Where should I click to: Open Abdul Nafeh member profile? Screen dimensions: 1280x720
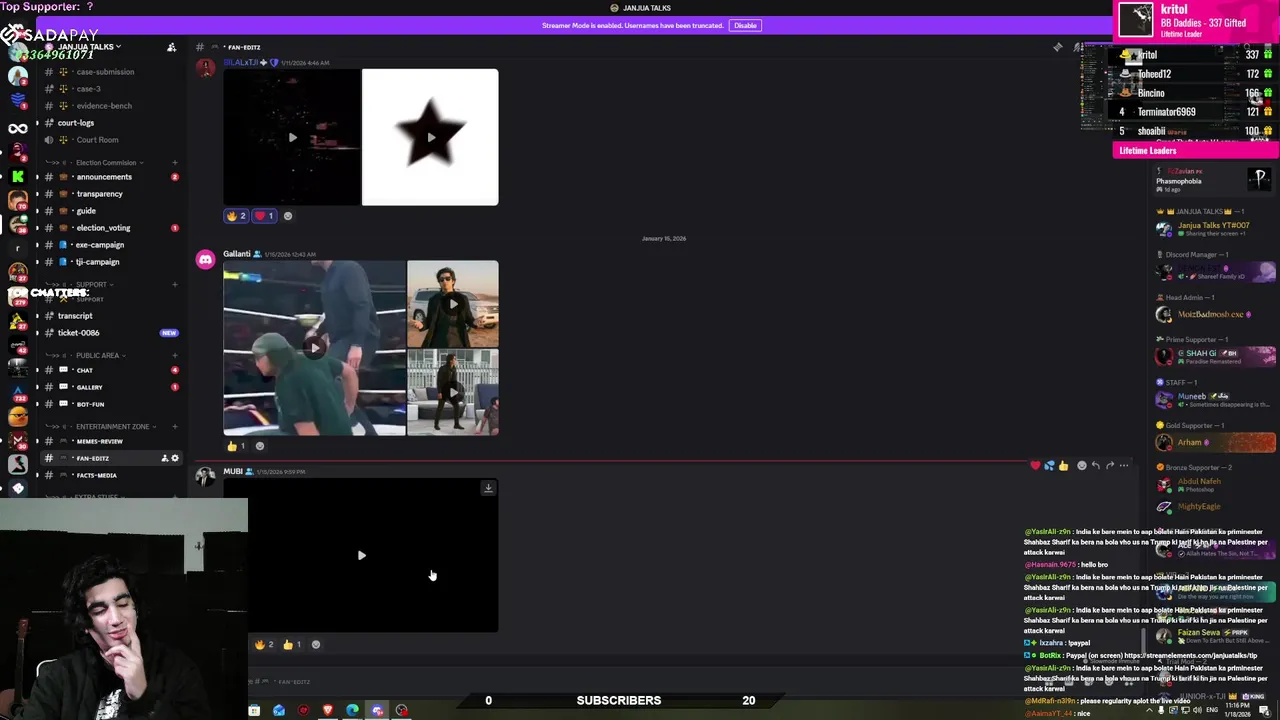click(1215, 485)
